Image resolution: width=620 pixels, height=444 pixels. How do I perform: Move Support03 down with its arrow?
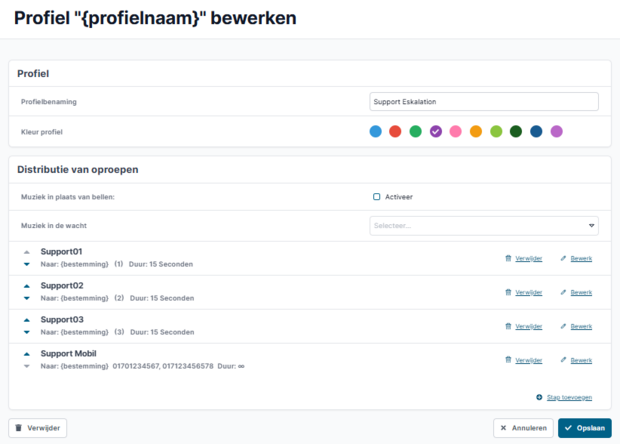pyautogui.click(x=26, y=332)
